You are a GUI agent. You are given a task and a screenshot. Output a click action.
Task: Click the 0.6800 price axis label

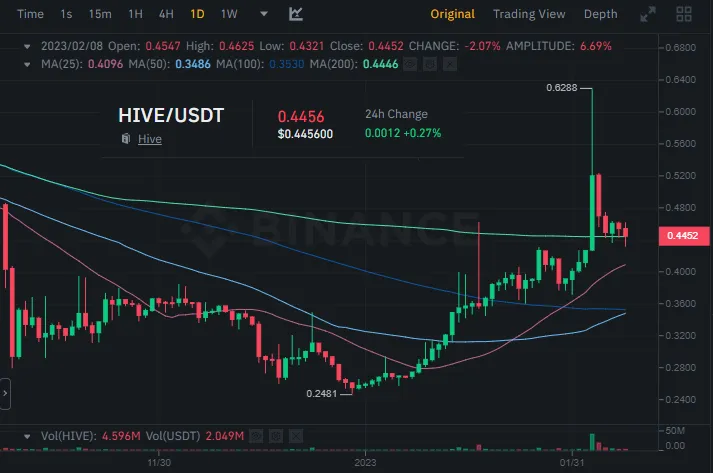680,47
